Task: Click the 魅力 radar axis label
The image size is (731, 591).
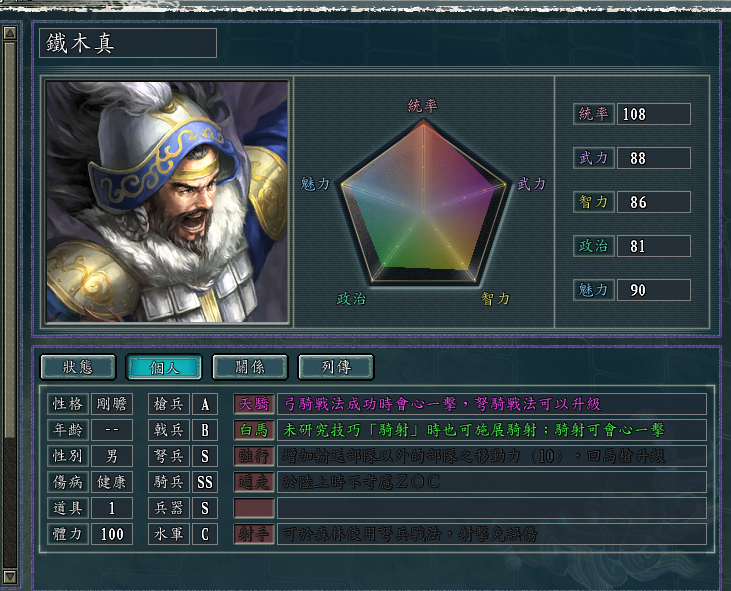Action: click(315, 184)
